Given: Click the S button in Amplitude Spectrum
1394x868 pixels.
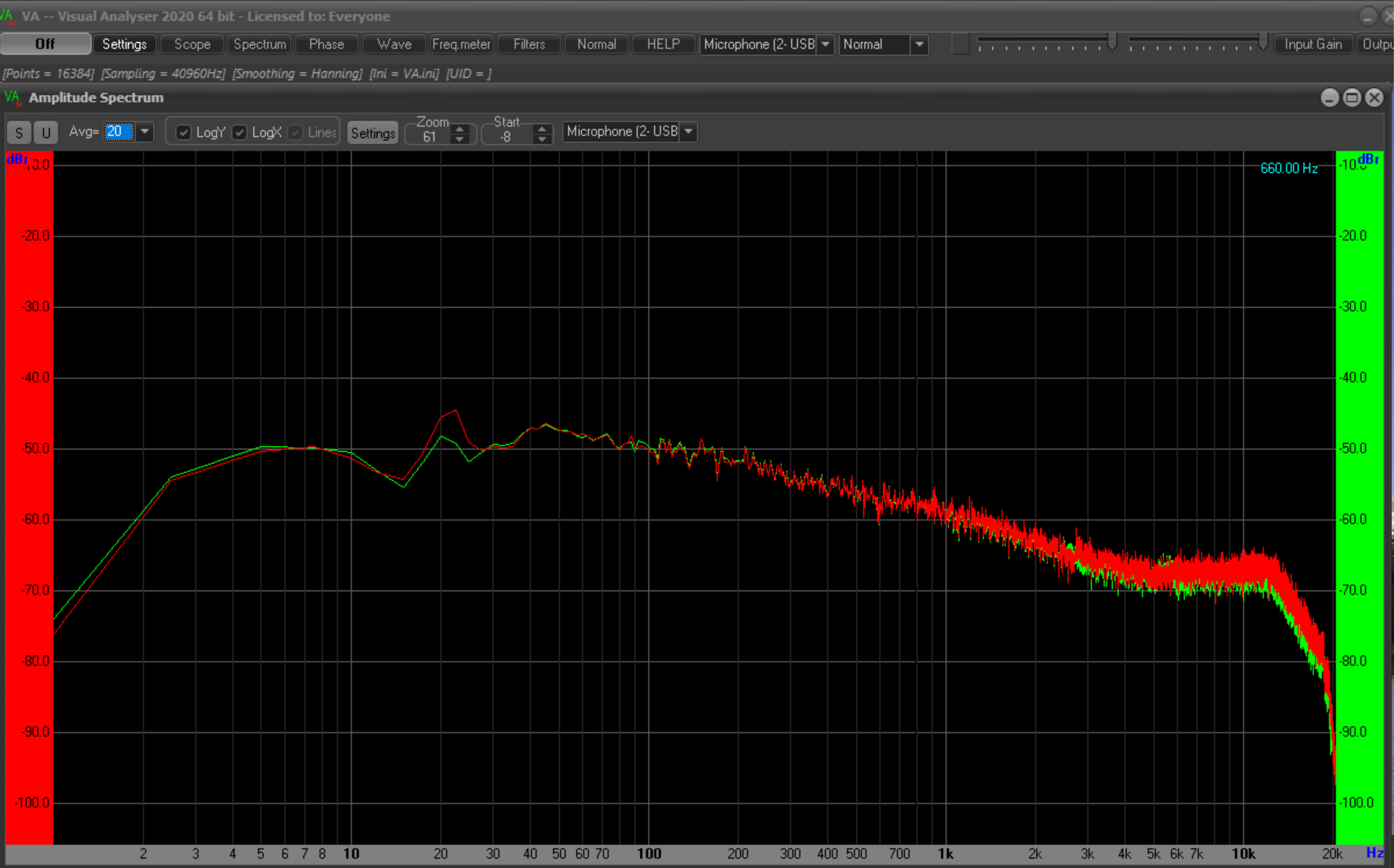Looking at the screenshot, I should click(x=19, y=132).
